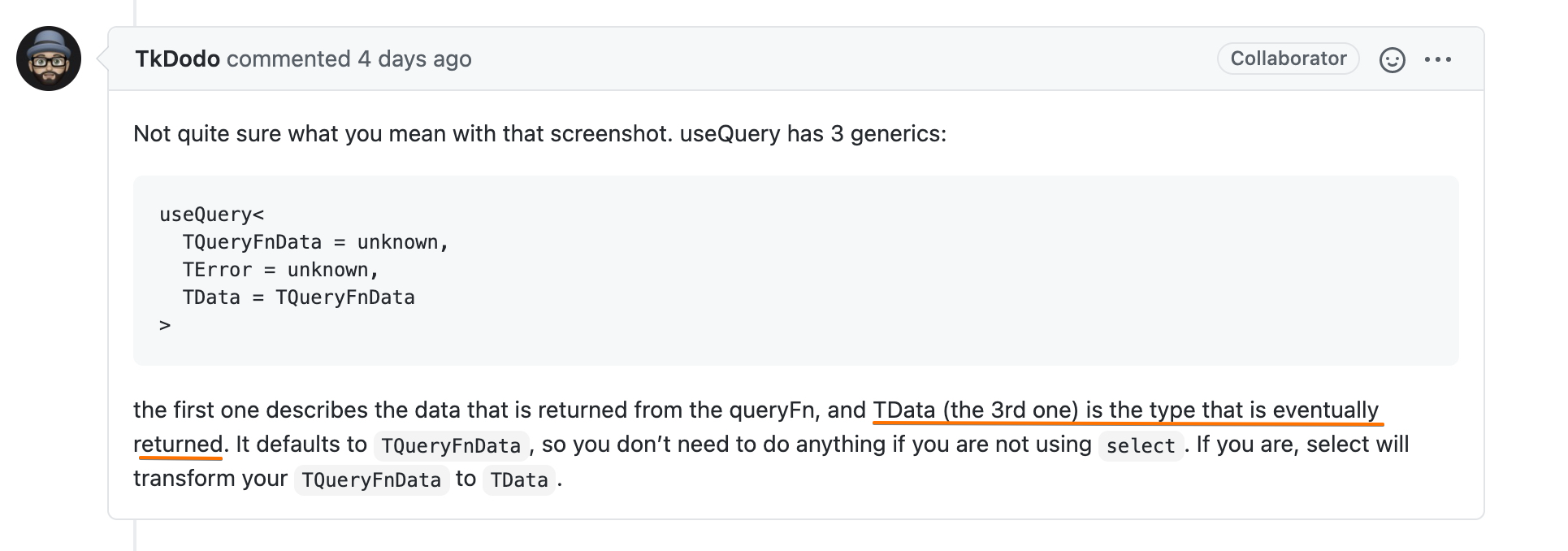Image resolution: width=1568 pixels, height=551 pixels.
Task: Click the inline select code snippet
Action: [1141, 445]
